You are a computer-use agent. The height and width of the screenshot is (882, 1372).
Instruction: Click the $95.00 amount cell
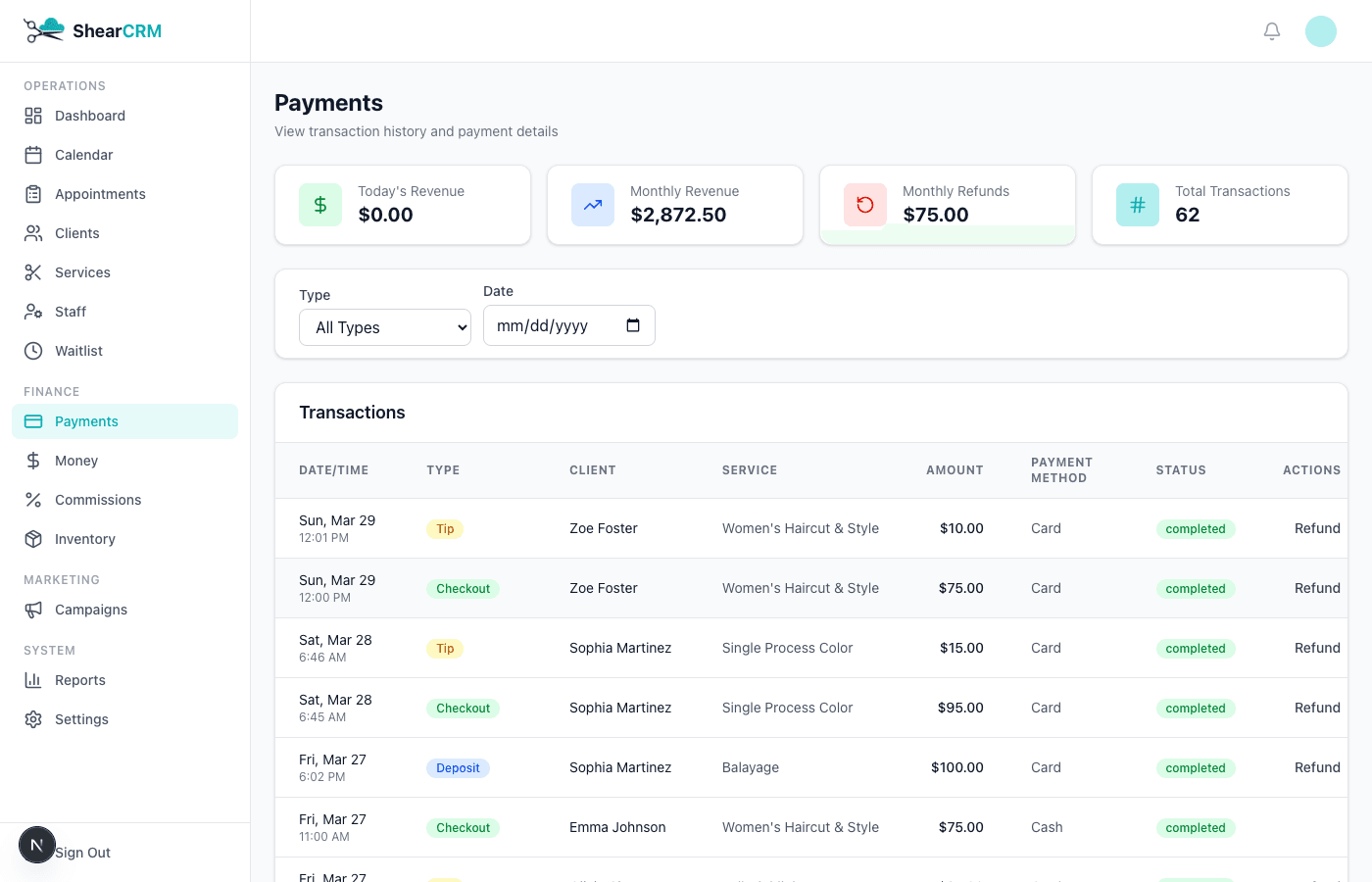960,708
